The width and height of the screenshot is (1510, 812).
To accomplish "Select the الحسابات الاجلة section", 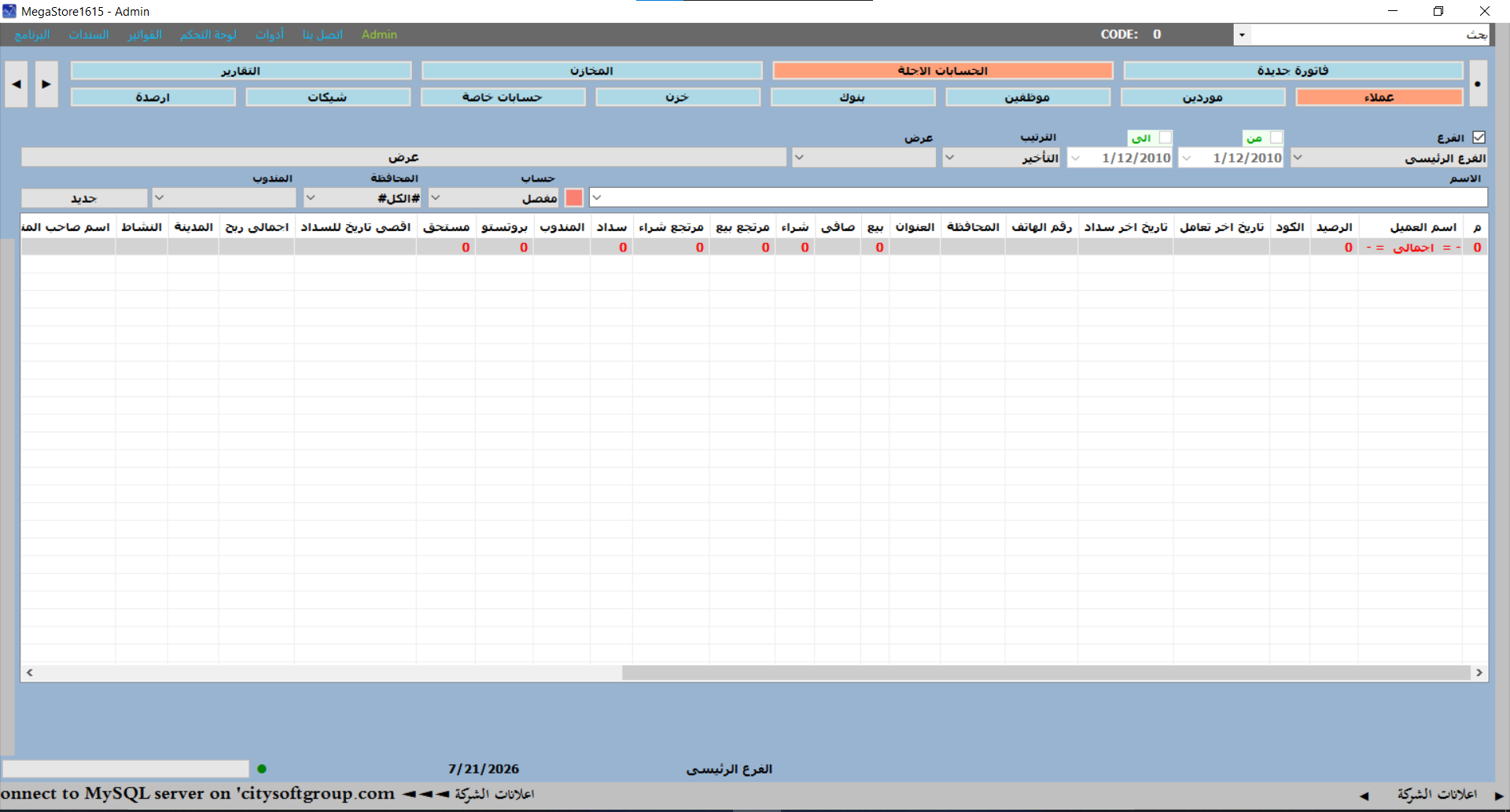I will coord(943,71).
